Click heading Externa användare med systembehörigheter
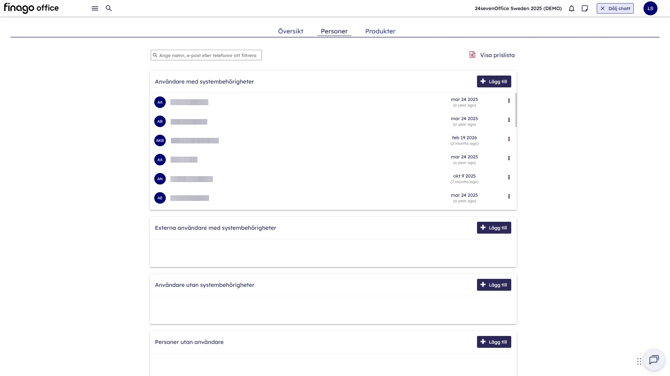The height and width of the screenshot is (376, 670). [x=215, y=228]
